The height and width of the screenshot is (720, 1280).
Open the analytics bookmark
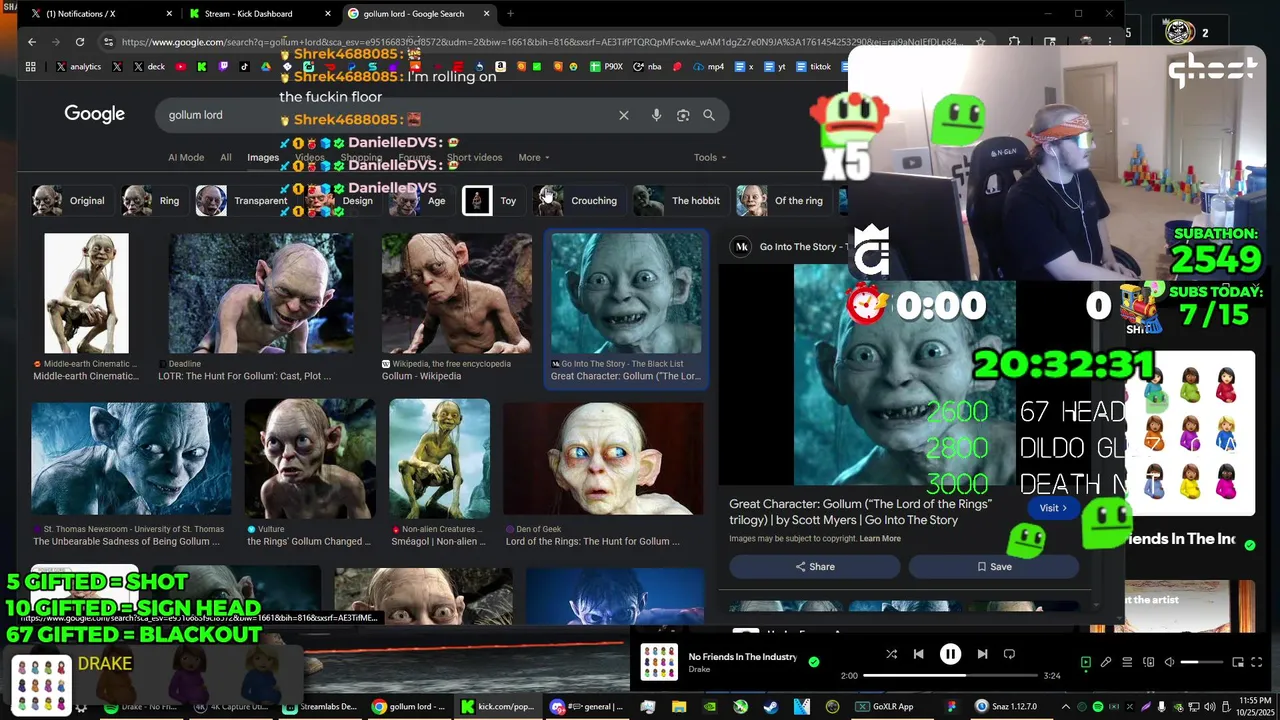click(79, 67)
